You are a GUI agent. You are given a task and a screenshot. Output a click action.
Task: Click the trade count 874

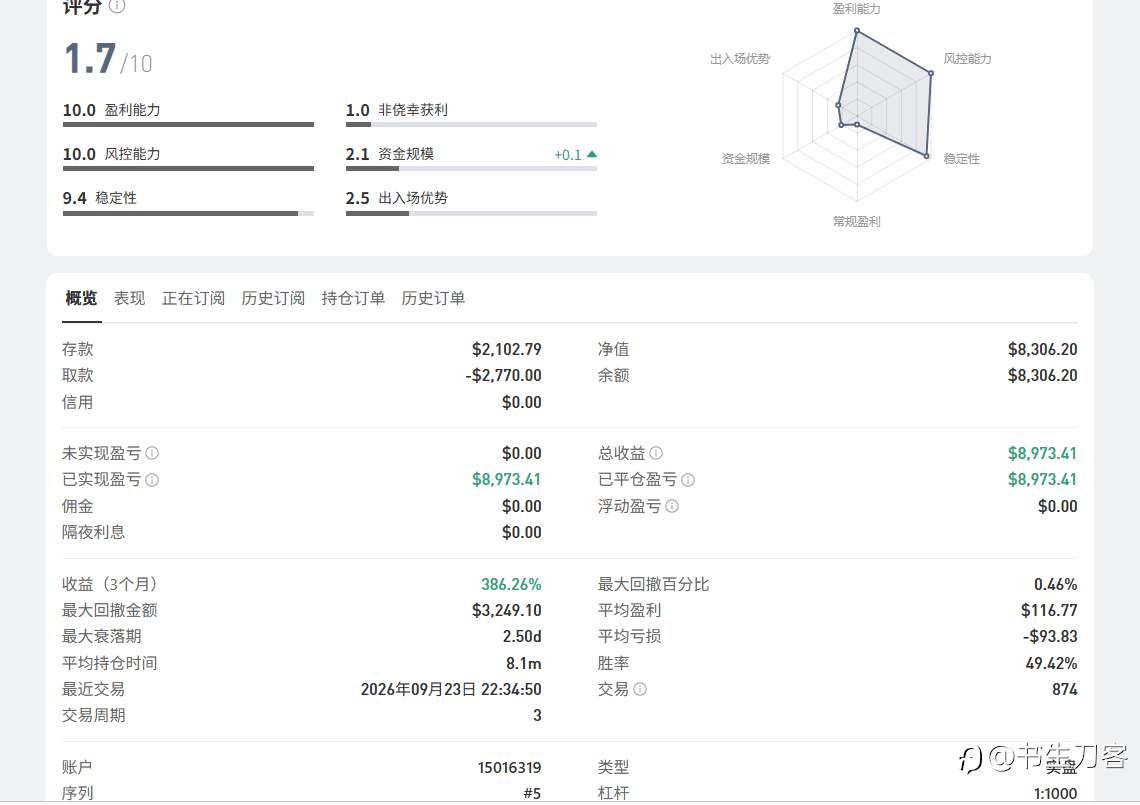(x=1064, y=689)
